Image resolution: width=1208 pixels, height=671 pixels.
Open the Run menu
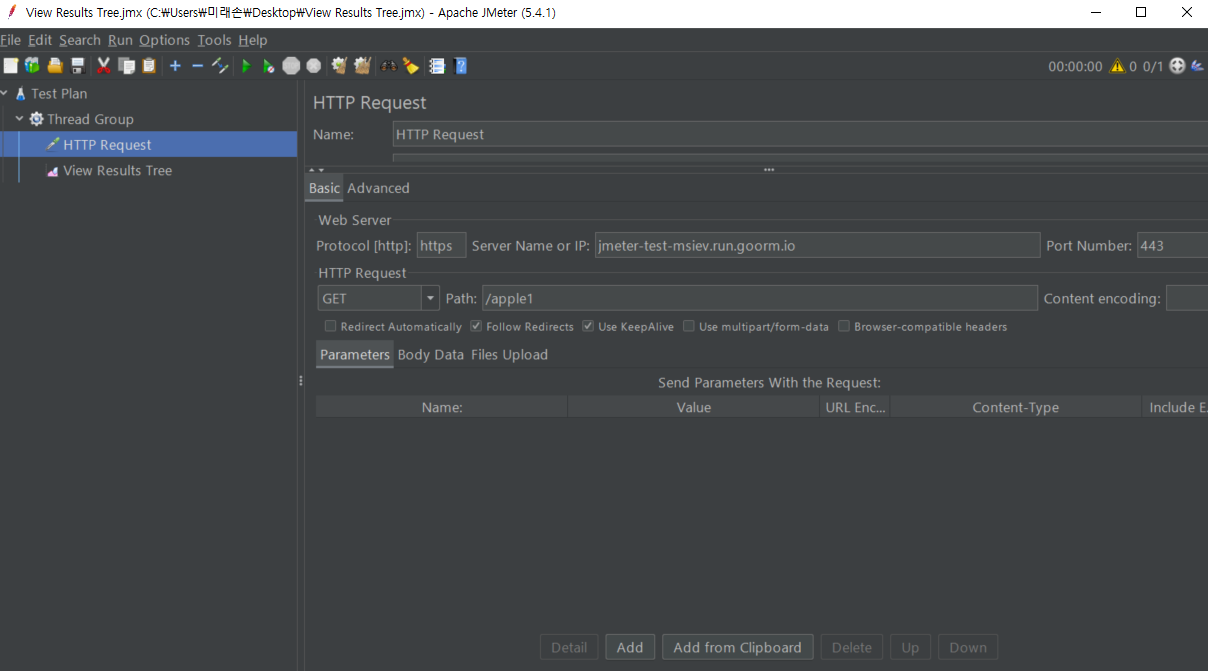(x=120, y=40)
